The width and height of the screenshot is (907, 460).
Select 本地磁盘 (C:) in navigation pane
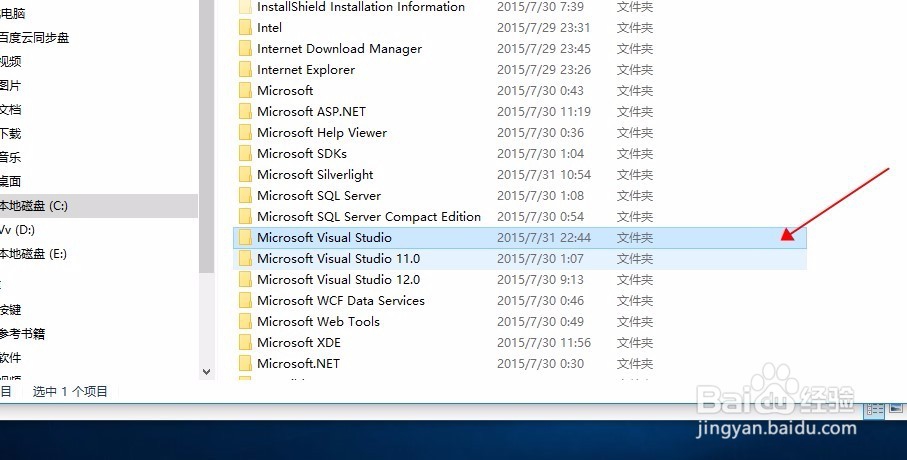(34, 205)
